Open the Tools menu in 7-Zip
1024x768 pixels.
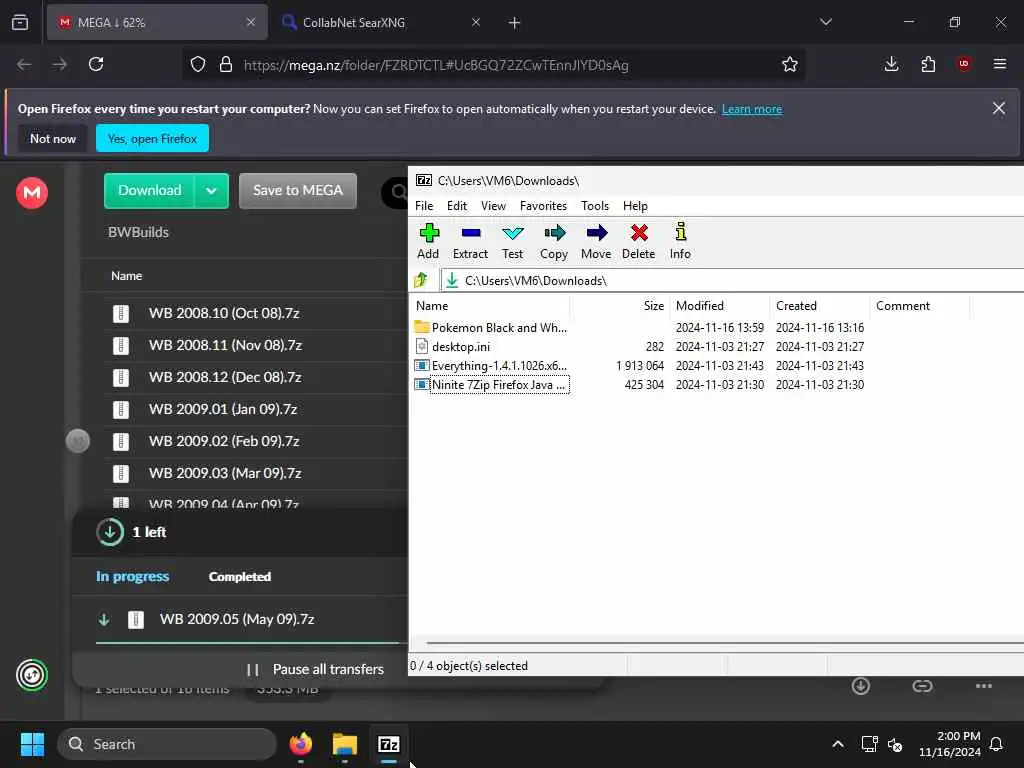pyautogui.click(x=594, y=206)
